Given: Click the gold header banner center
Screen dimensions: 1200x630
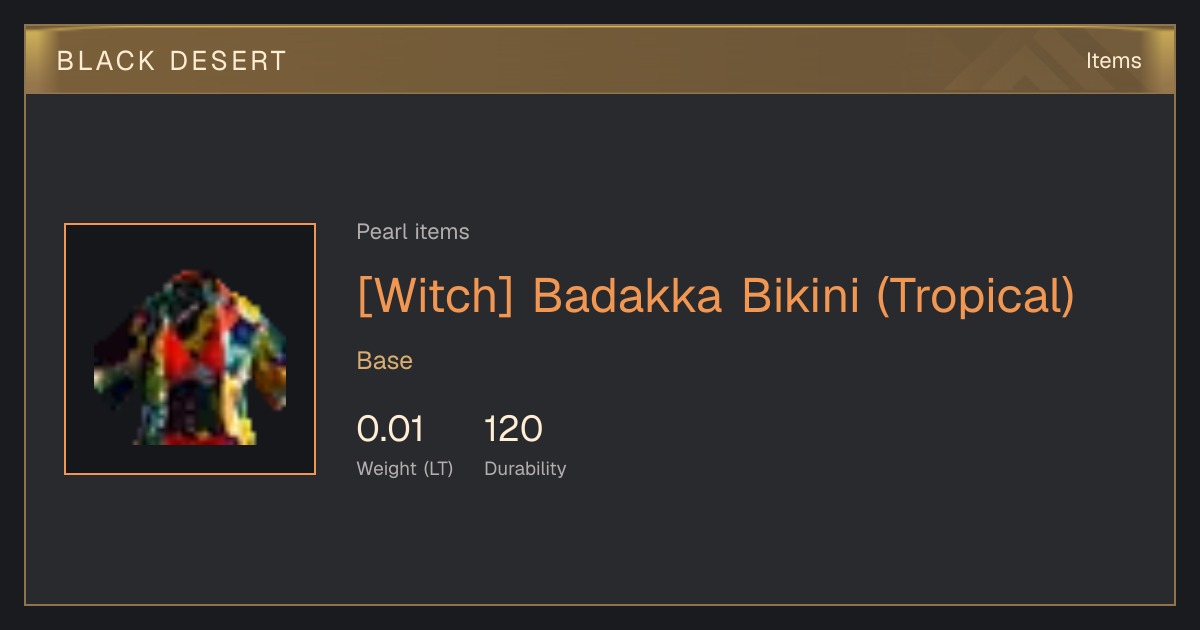Looking at the screenshot, I should [600, 60].
